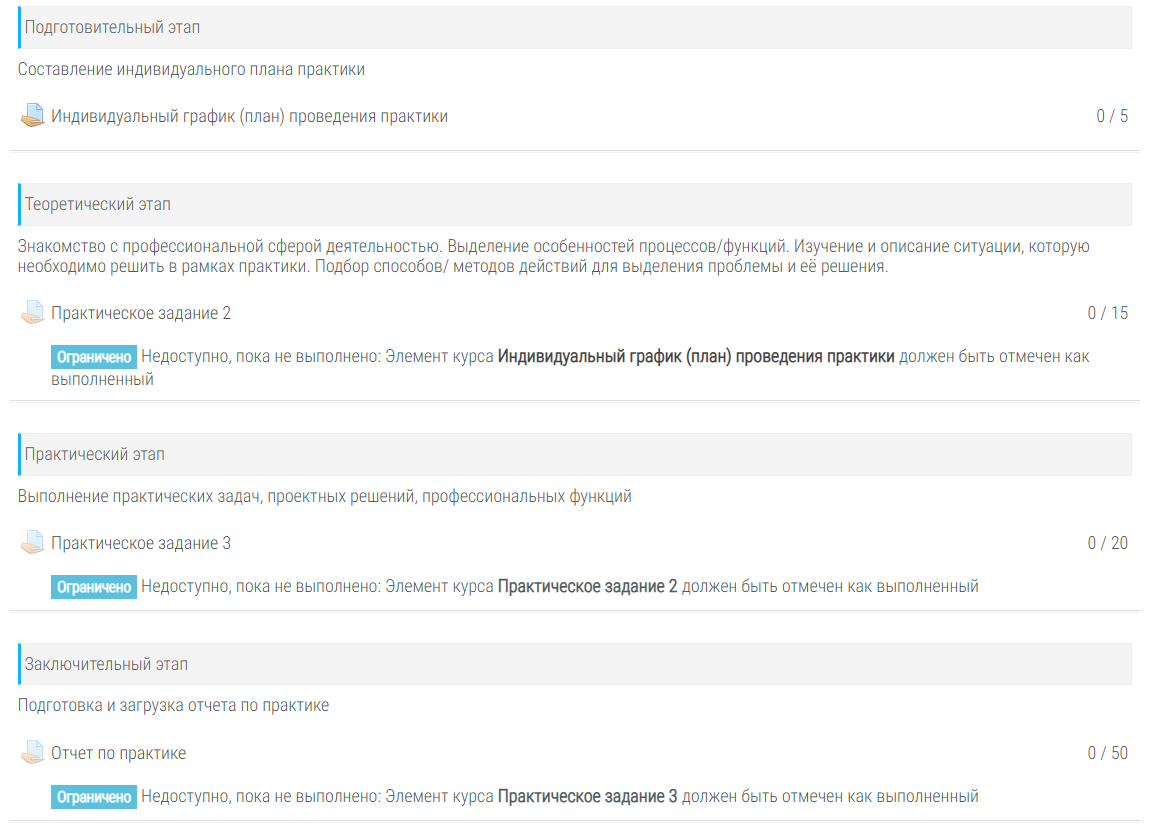Viewport: 1167px width, 833px height.
Task: Click the 0 / 20 grade score
Action: click(1108, 543)
